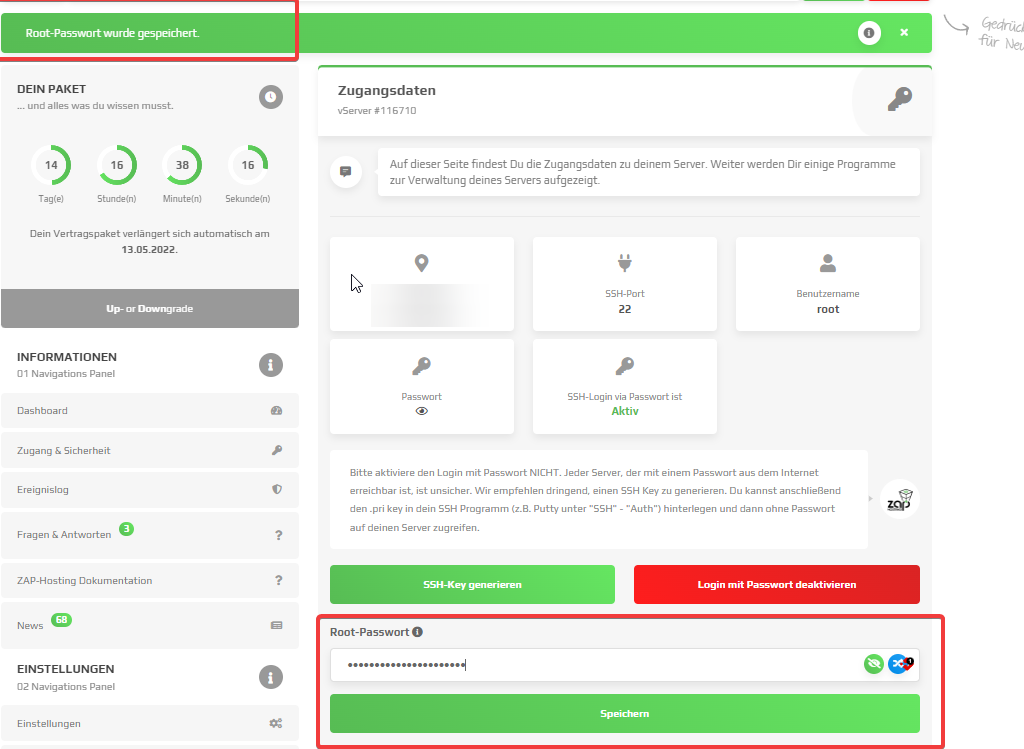Disable password login via 'Login mit Passwort deaktivieren'

tap(776, 584)
